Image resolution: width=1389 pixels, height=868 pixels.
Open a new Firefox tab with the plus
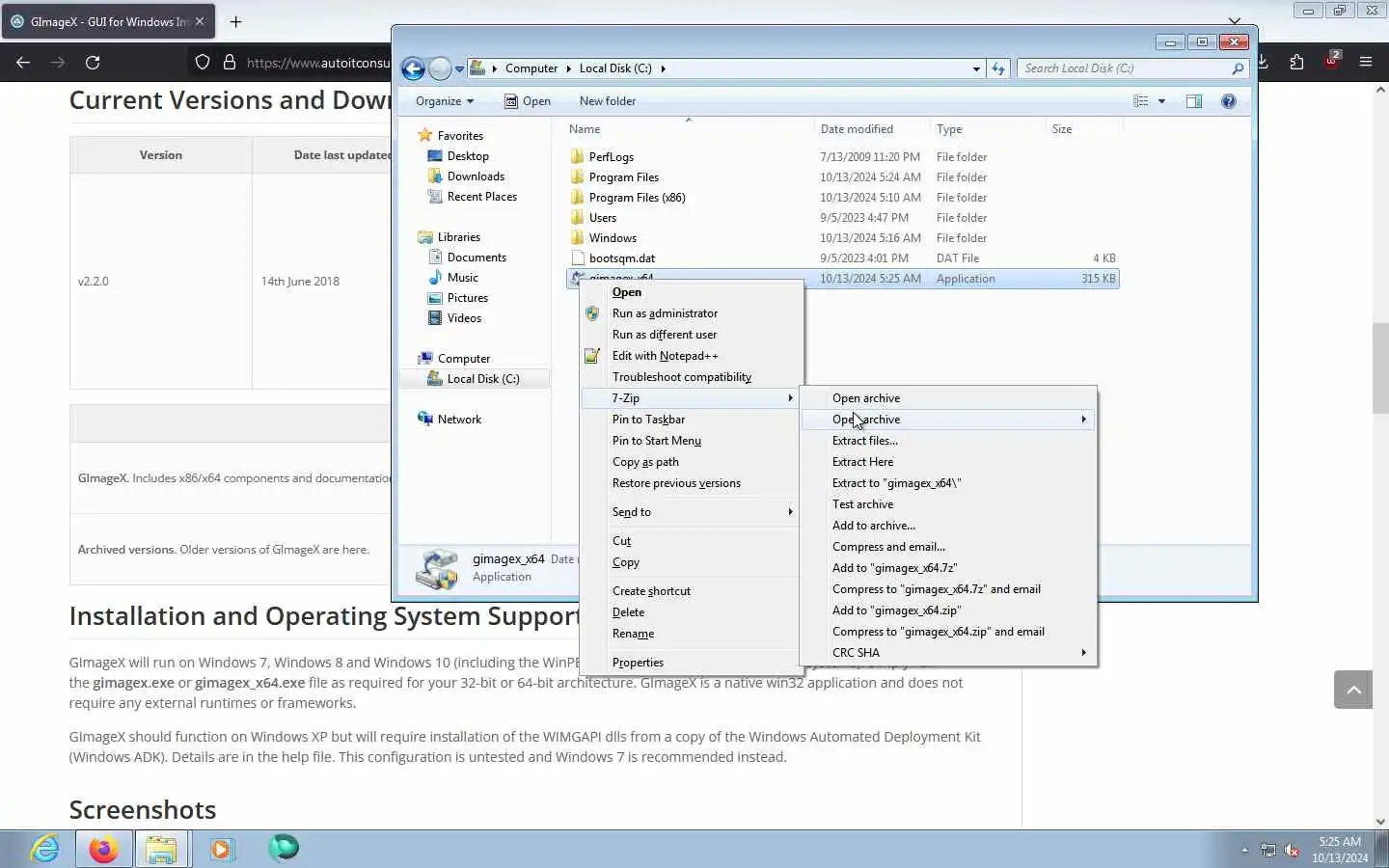tap(236, 21)
